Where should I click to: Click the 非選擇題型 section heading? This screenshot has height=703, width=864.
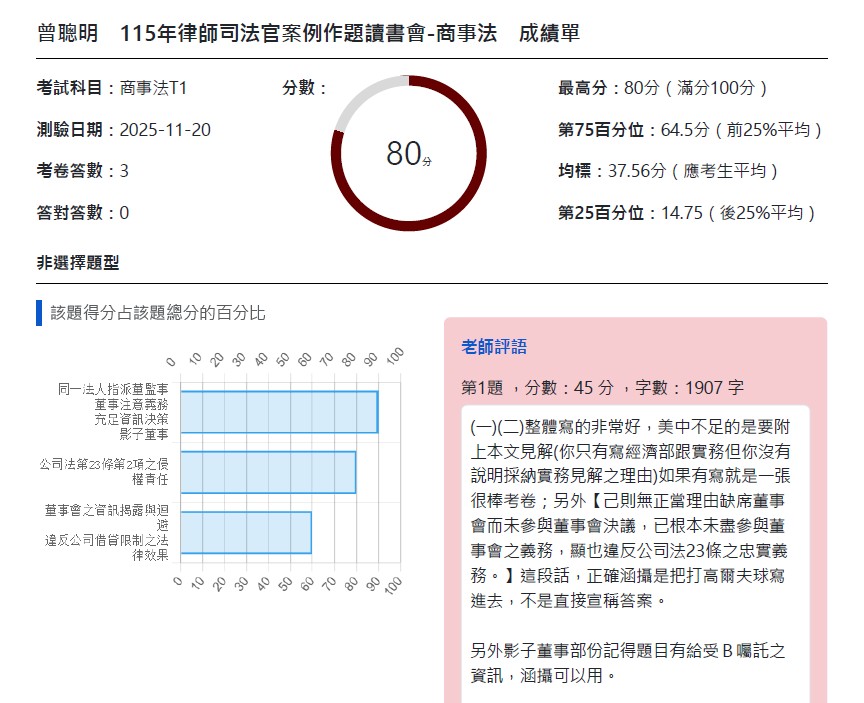[77, 263]
